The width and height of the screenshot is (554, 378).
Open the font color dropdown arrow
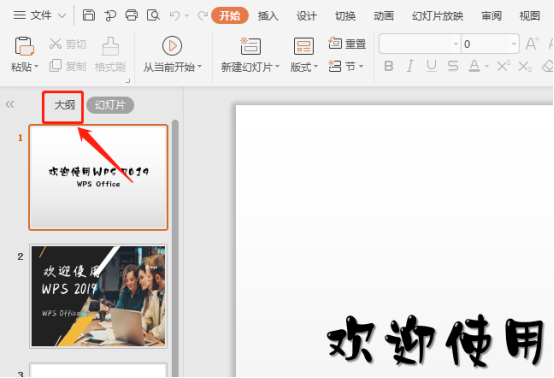tap(487, 66)
